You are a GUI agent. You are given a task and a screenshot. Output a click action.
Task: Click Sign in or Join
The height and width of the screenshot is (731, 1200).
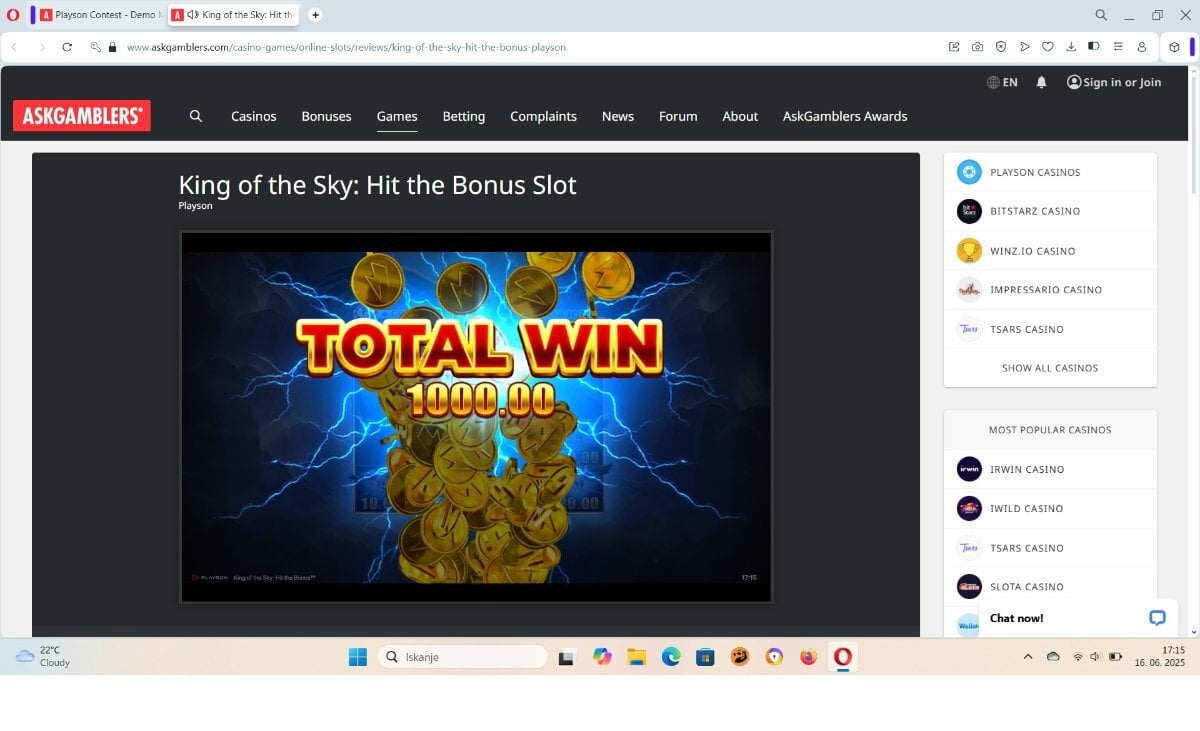1114,82
